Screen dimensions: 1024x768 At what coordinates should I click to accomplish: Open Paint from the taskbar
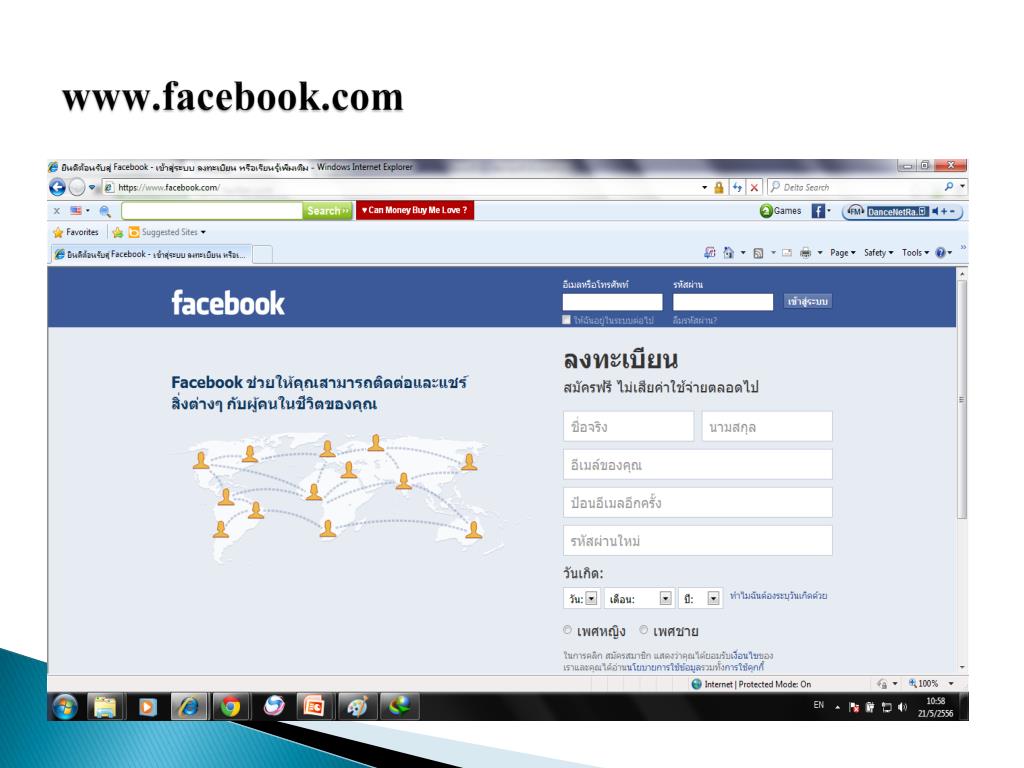357,707
